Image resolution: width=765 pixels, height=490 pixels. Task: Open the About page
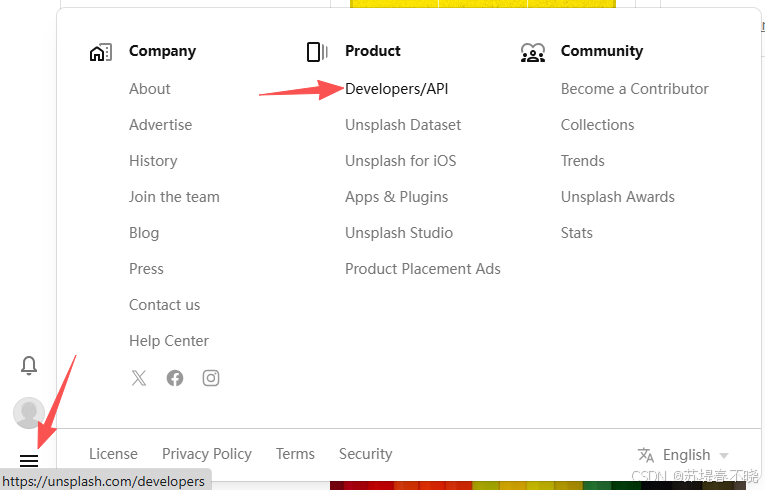[x=149, y=89]
